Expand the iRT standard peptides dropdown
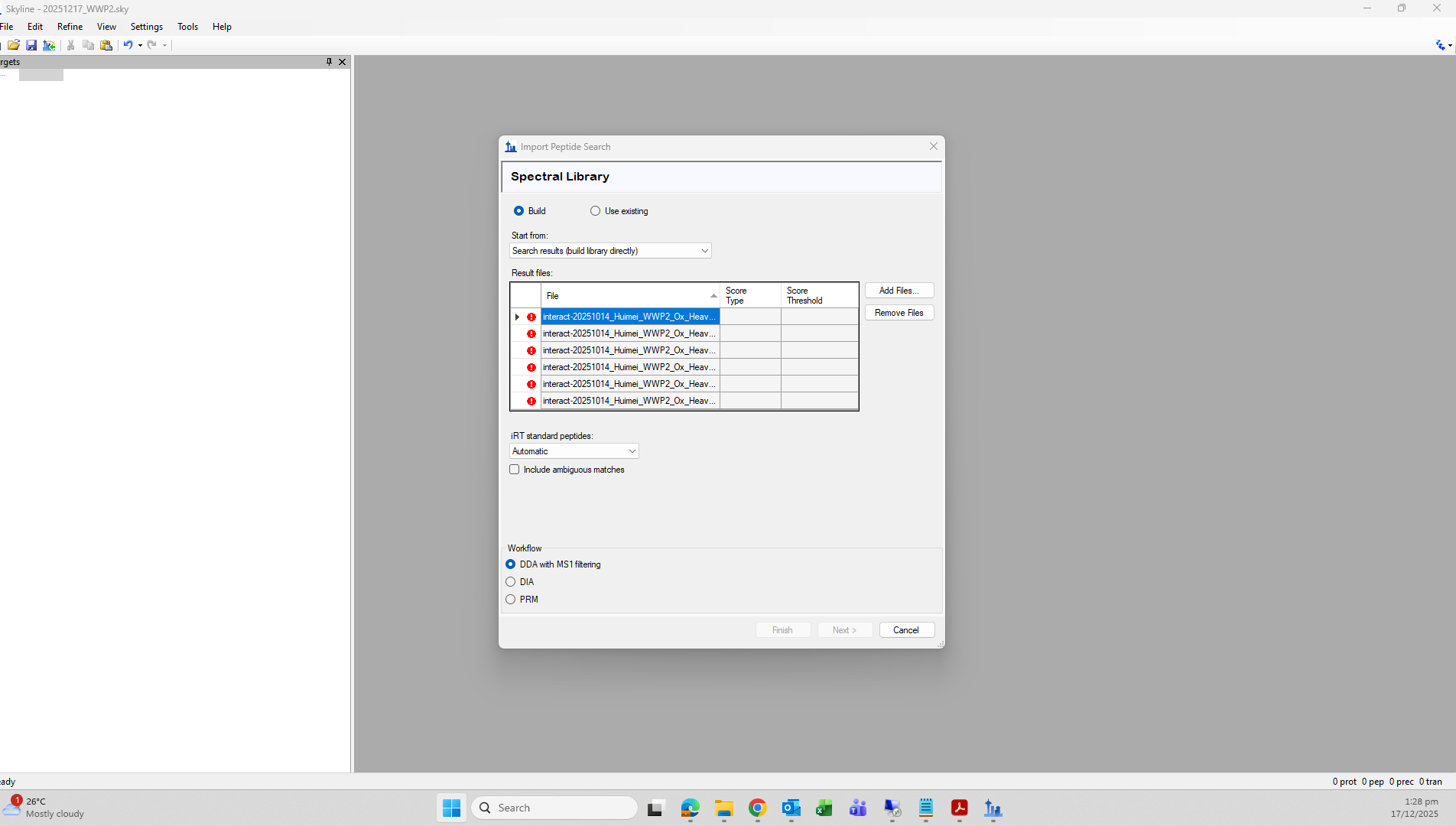 coord(574,451)
